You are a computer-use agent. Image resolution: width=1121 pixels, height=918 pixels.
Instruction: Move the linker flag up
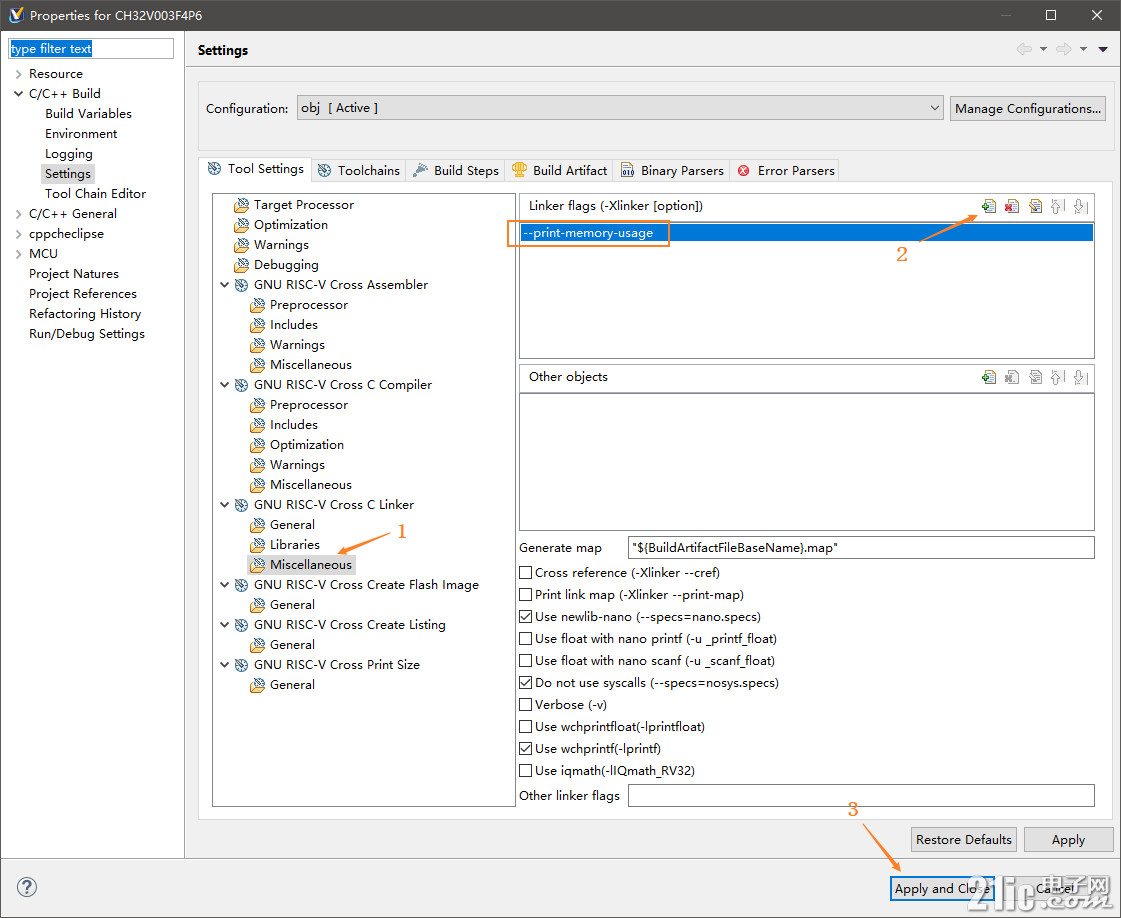1057,206
